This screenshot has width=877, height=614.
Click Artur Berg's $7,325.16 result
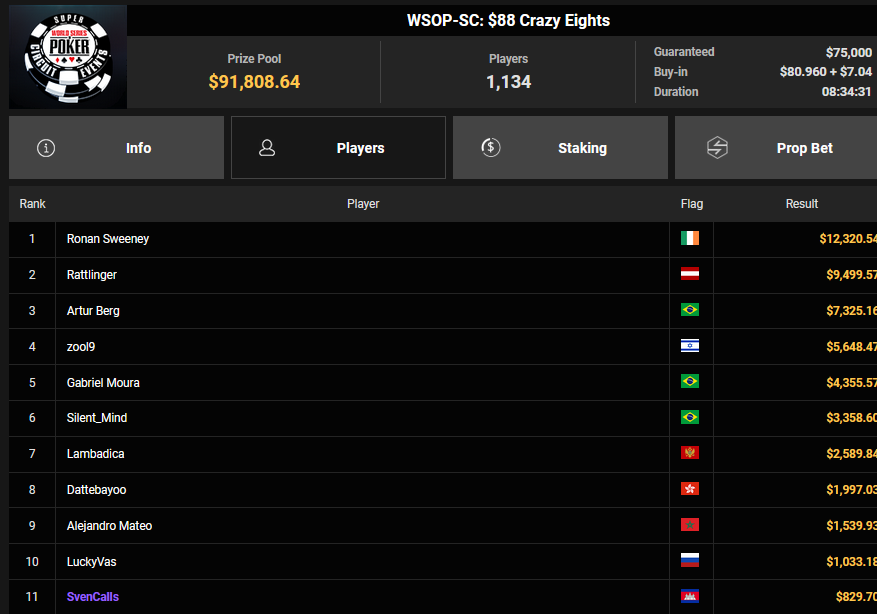846,311
